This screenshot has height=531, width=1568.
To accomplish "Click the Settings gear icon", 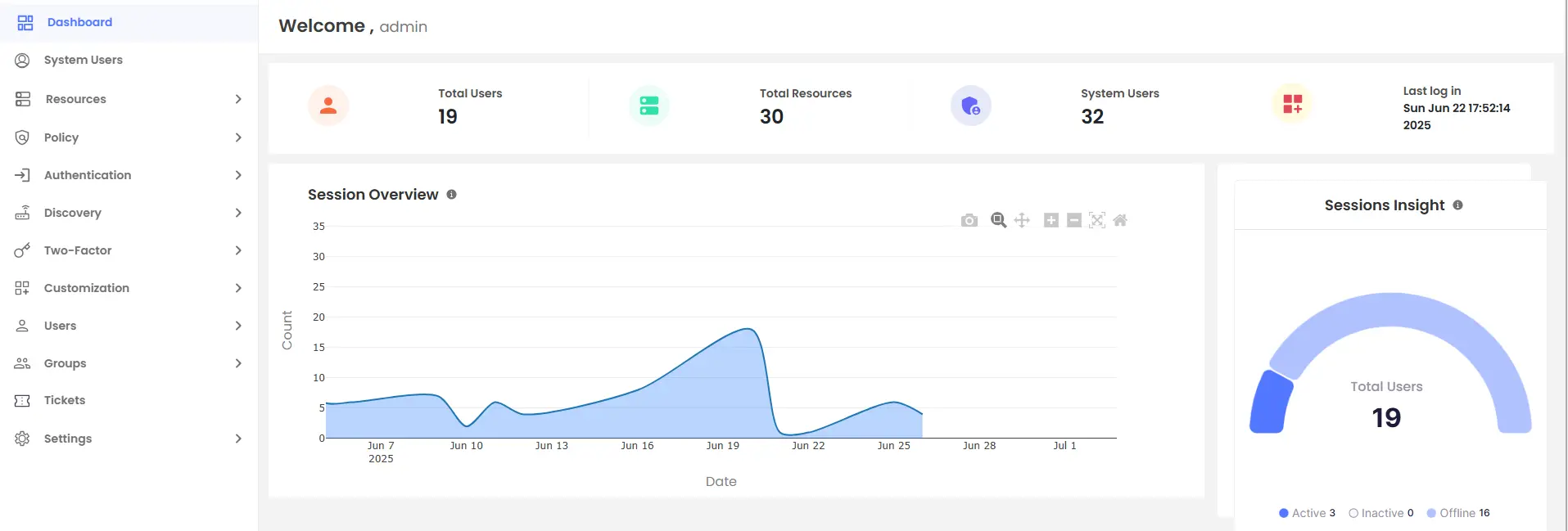I will coord(22,438).
